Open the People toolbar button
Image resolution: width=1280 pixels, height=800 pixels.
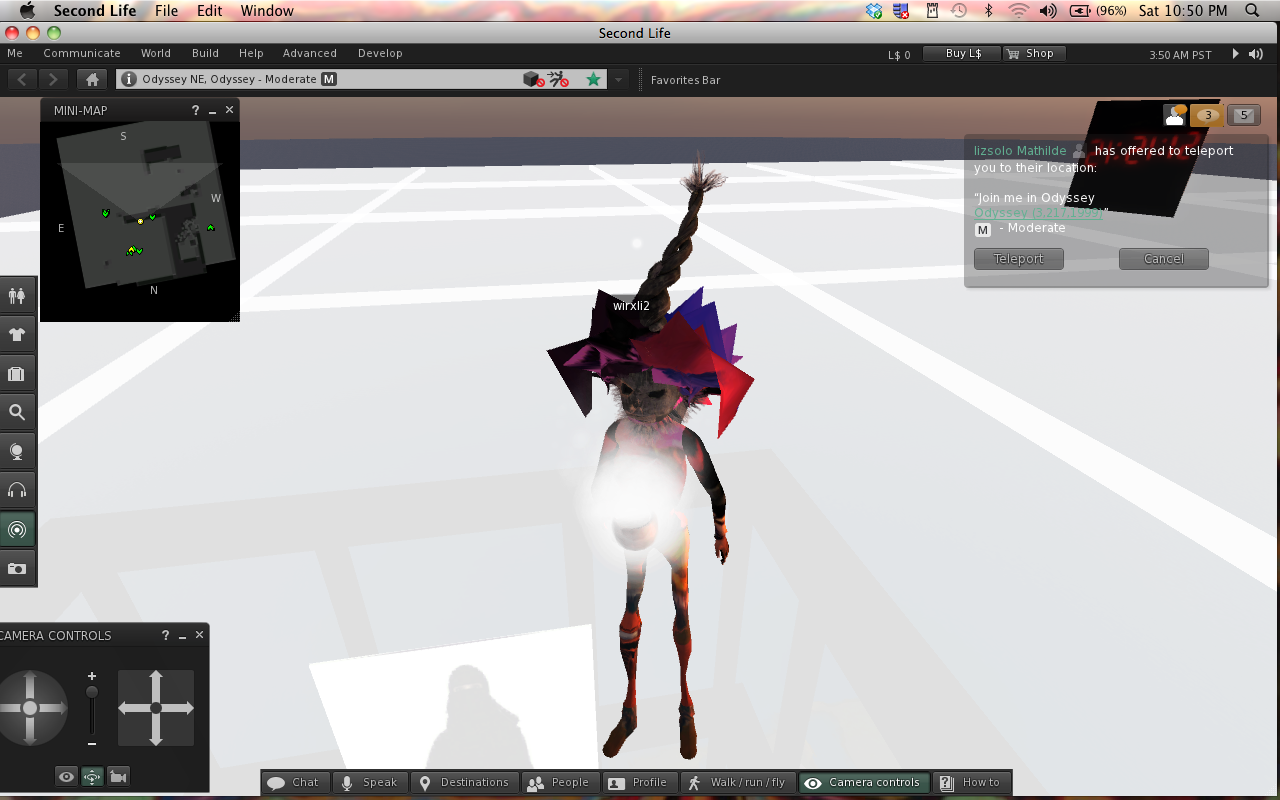[560, 782]
